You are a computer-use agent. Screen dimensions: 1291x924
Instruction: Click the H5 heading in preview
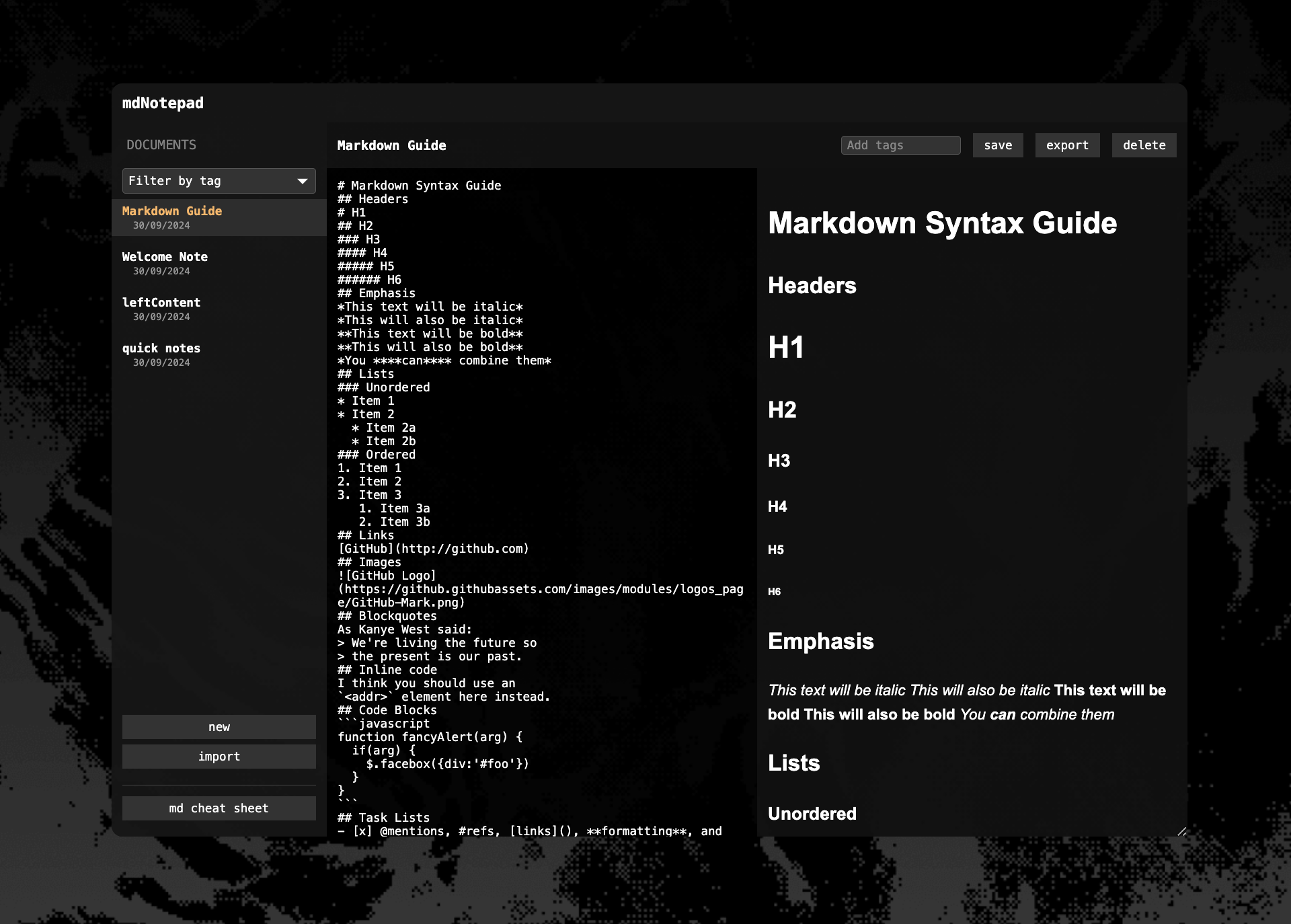pos(776,550)
